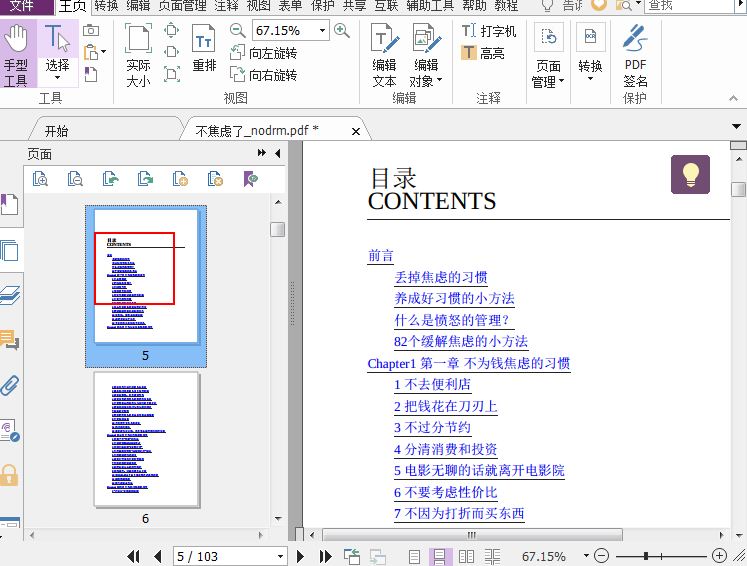Go to first page button

(133, 556)
